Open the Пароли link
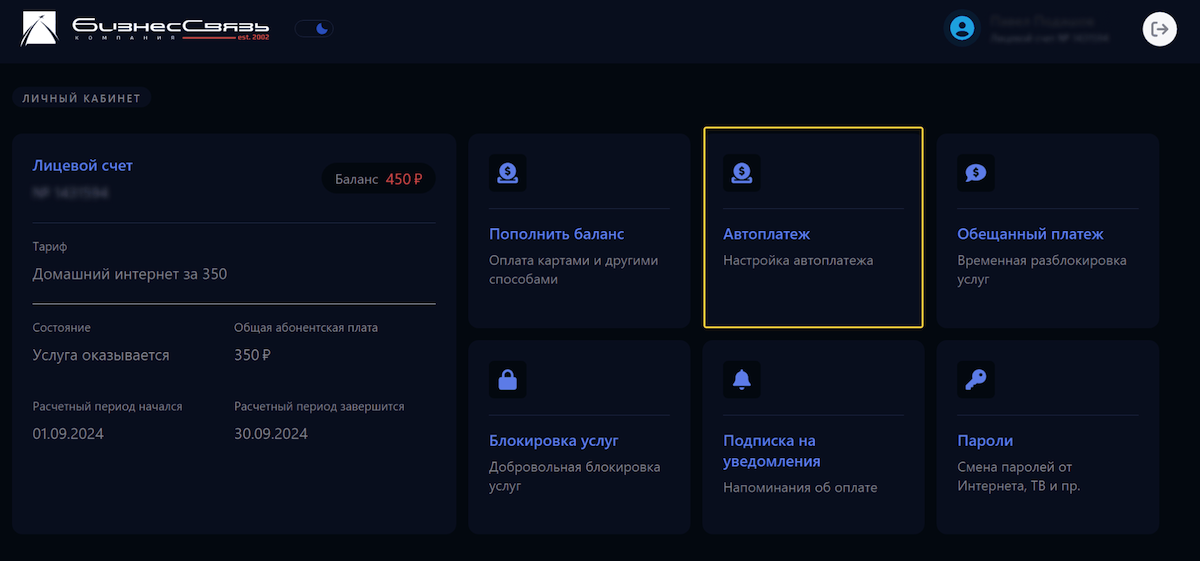Image resolution: width=1200 pixels, height=561 pixels. (x=985, y=440)
